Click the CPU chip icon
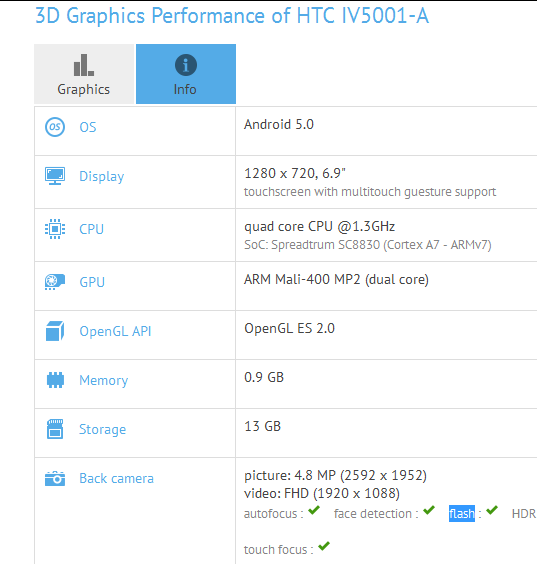537x564 pixels. click(55, 229)
